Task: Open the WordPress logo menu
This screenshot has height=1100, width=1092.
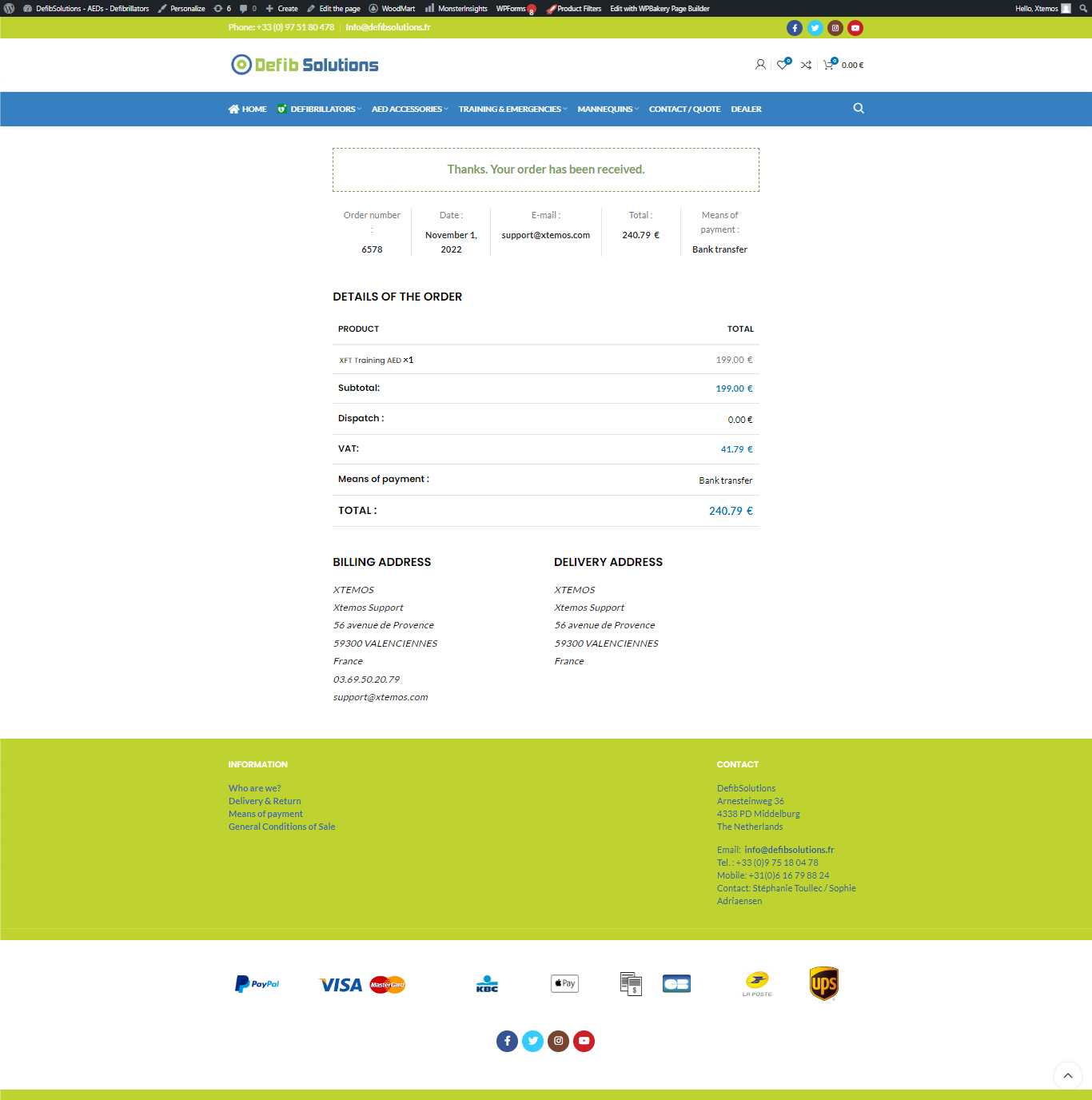Action: pos(10,9)
